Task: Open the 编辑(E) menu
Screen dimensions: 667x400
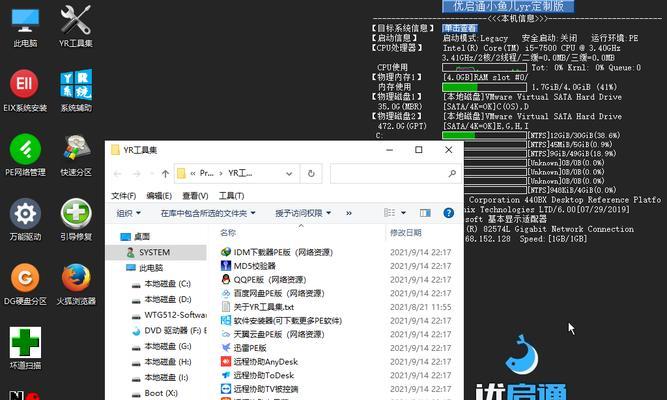Action: tap(159, 196)
